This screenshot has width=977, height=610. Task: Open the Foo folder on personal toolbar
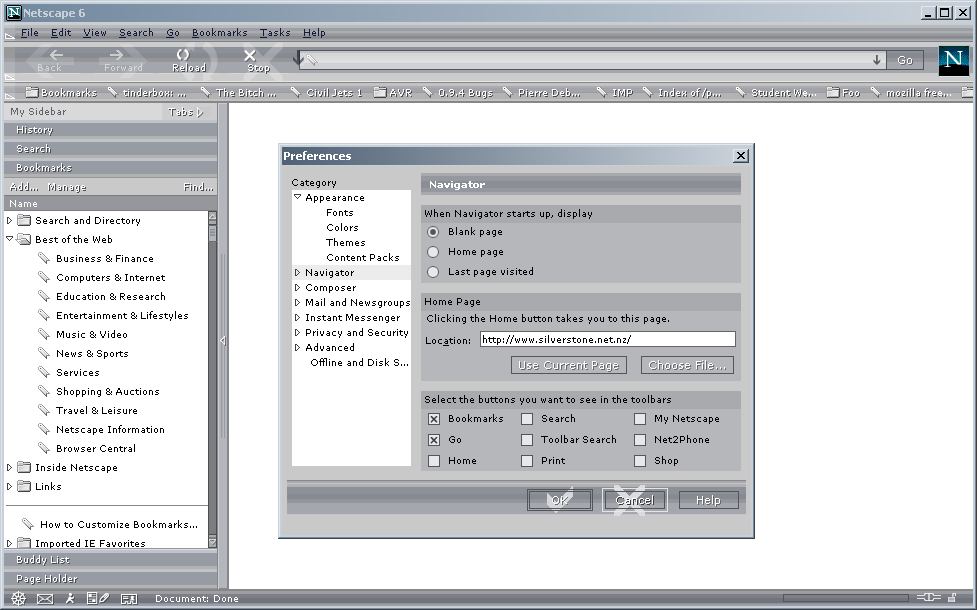(844, 93)
